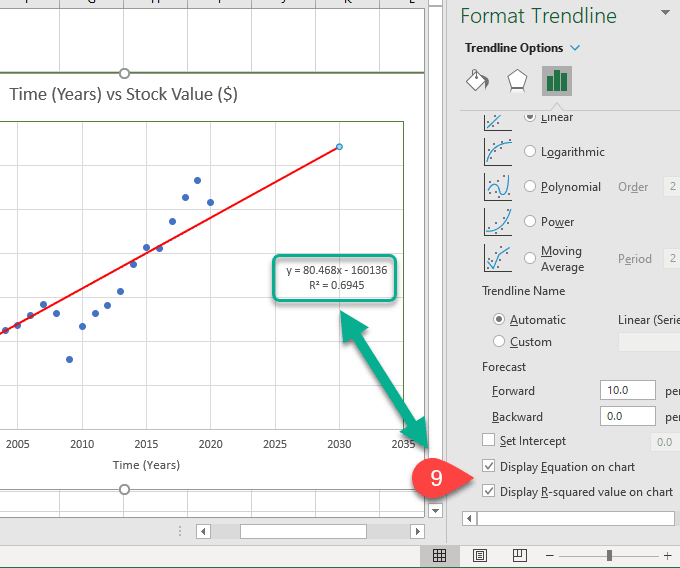
Task: Select Custom trendline name option
Action: [x=500, y=342]
